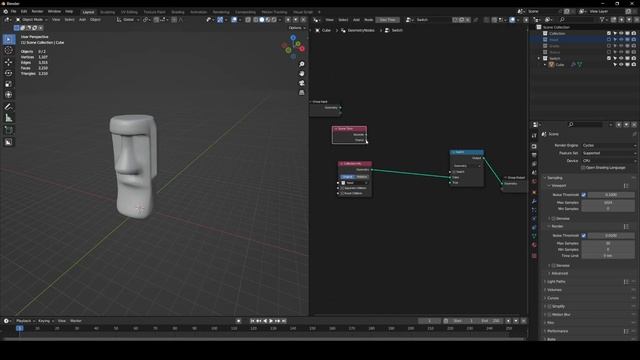This screenshot has height=360, width=640.
Task: Select the Cursor tool in viewport toolbar
Action: click(9, 51)
